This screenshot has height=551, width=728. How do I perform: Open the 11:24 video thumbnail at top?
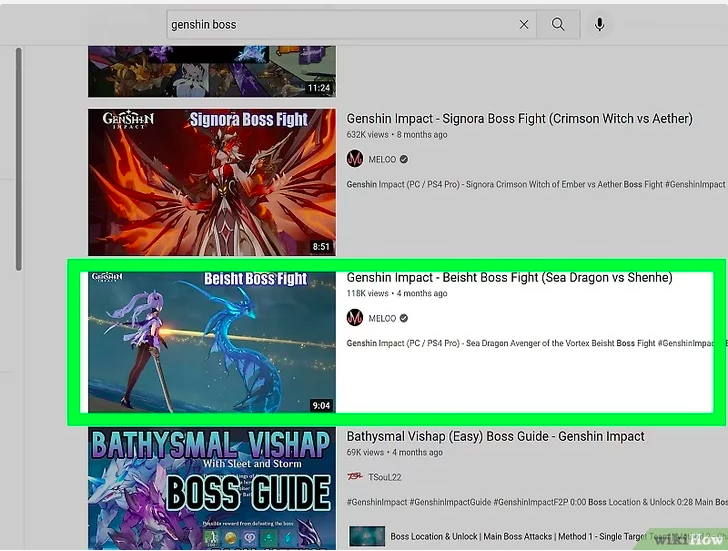click(212, 71)
